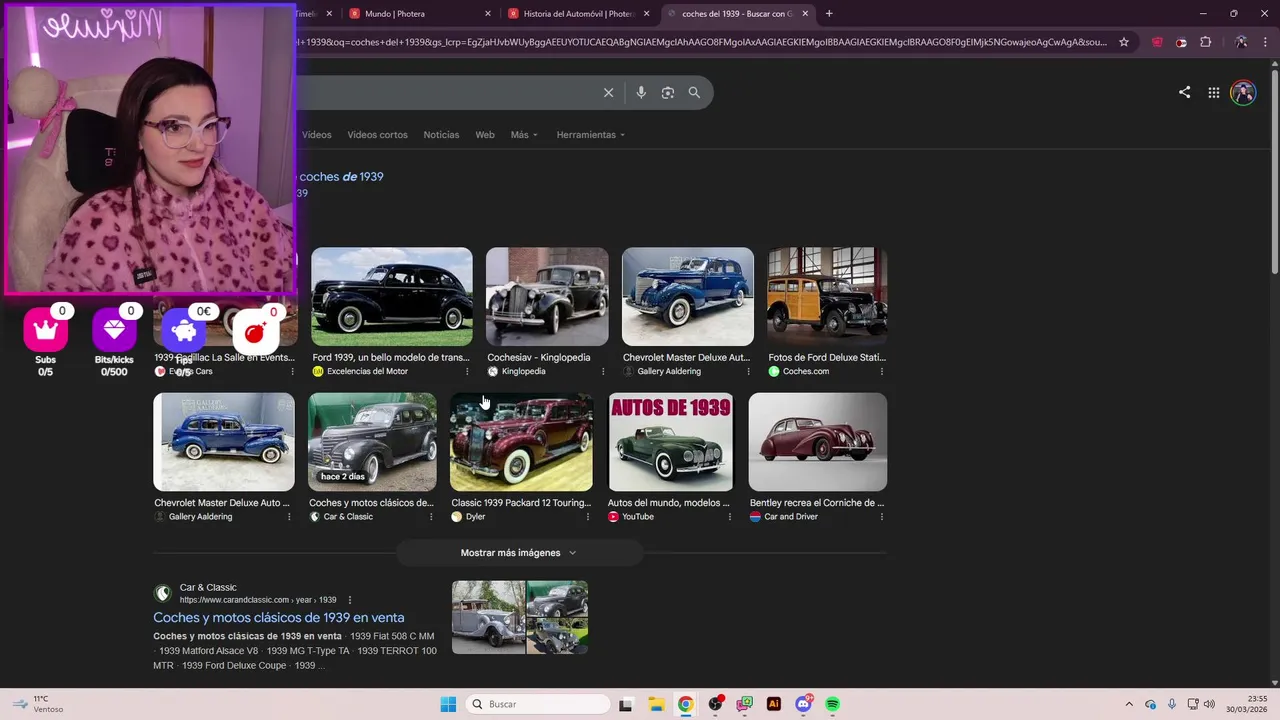Open the Bentley Corniche red car thumbnail

coord(818,442)
